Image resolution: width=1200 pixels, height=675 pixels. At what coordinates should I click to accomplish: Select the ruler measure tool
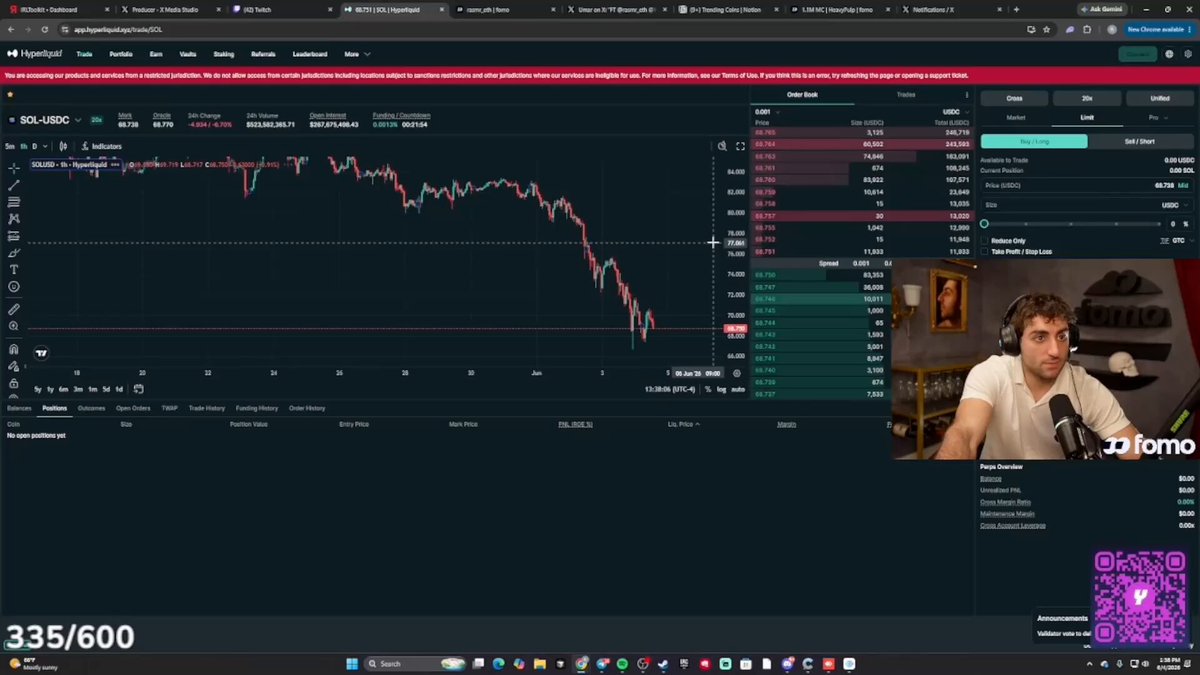coord(14,309)
